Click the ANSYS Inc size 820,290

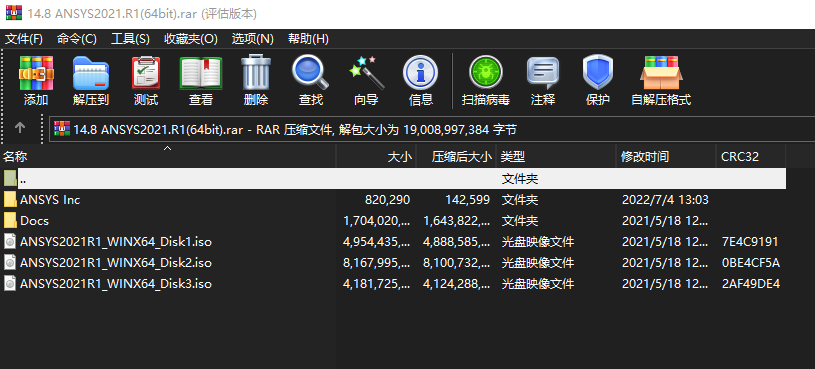(x=388, y=200)
